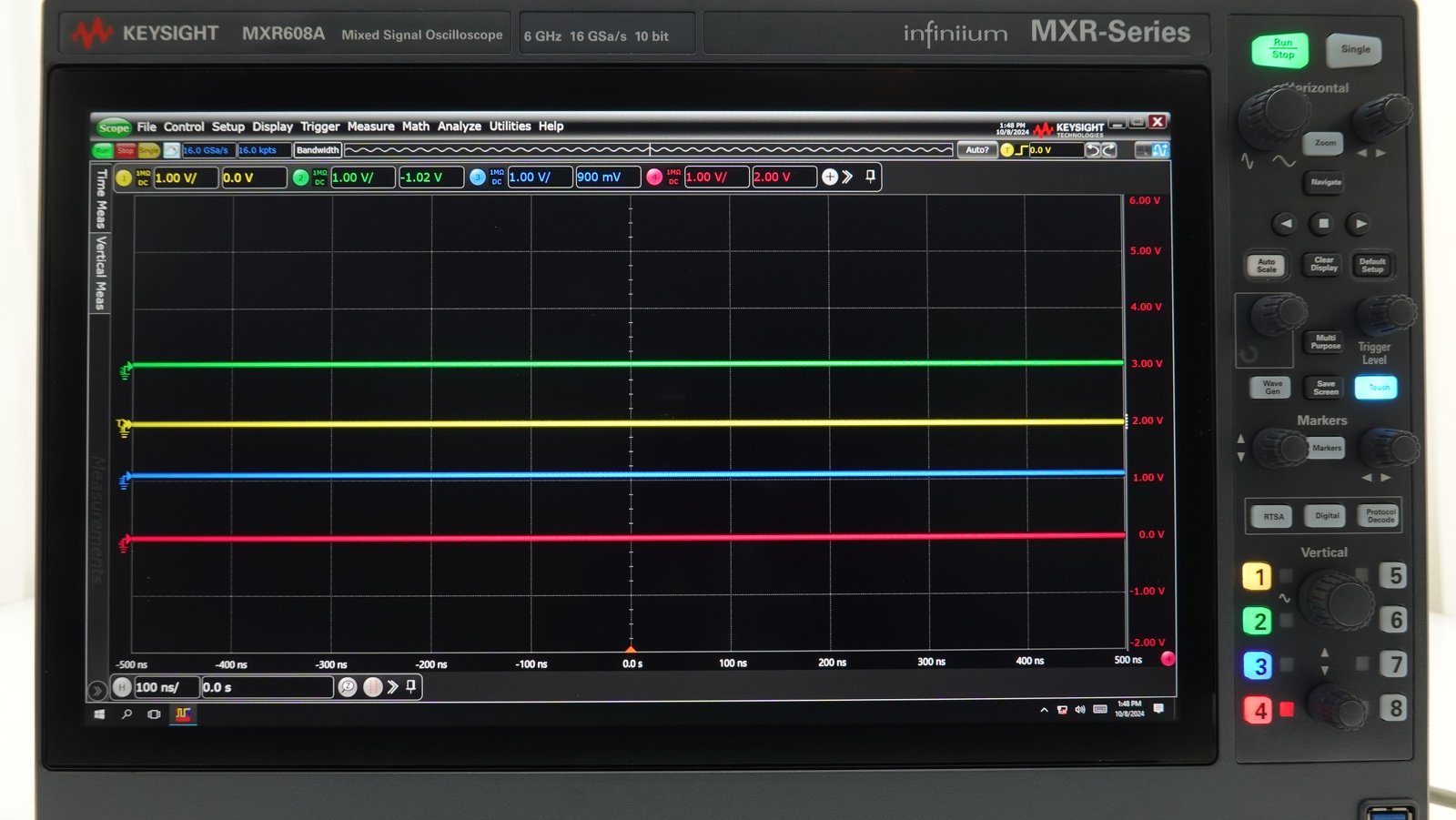
Task: Click the memory overview waveform bar
Action: click(x=649, y=150)
